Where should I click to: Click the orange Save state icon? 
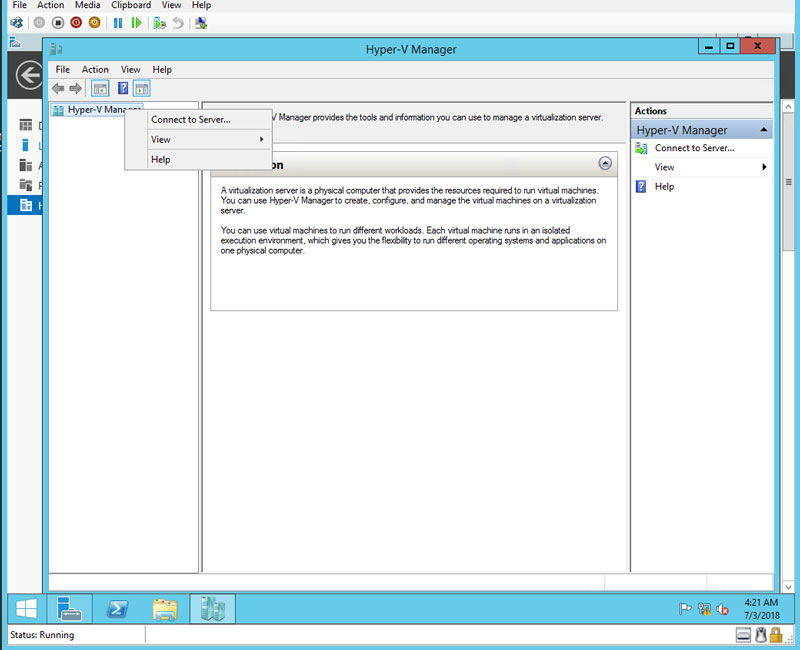94,22
